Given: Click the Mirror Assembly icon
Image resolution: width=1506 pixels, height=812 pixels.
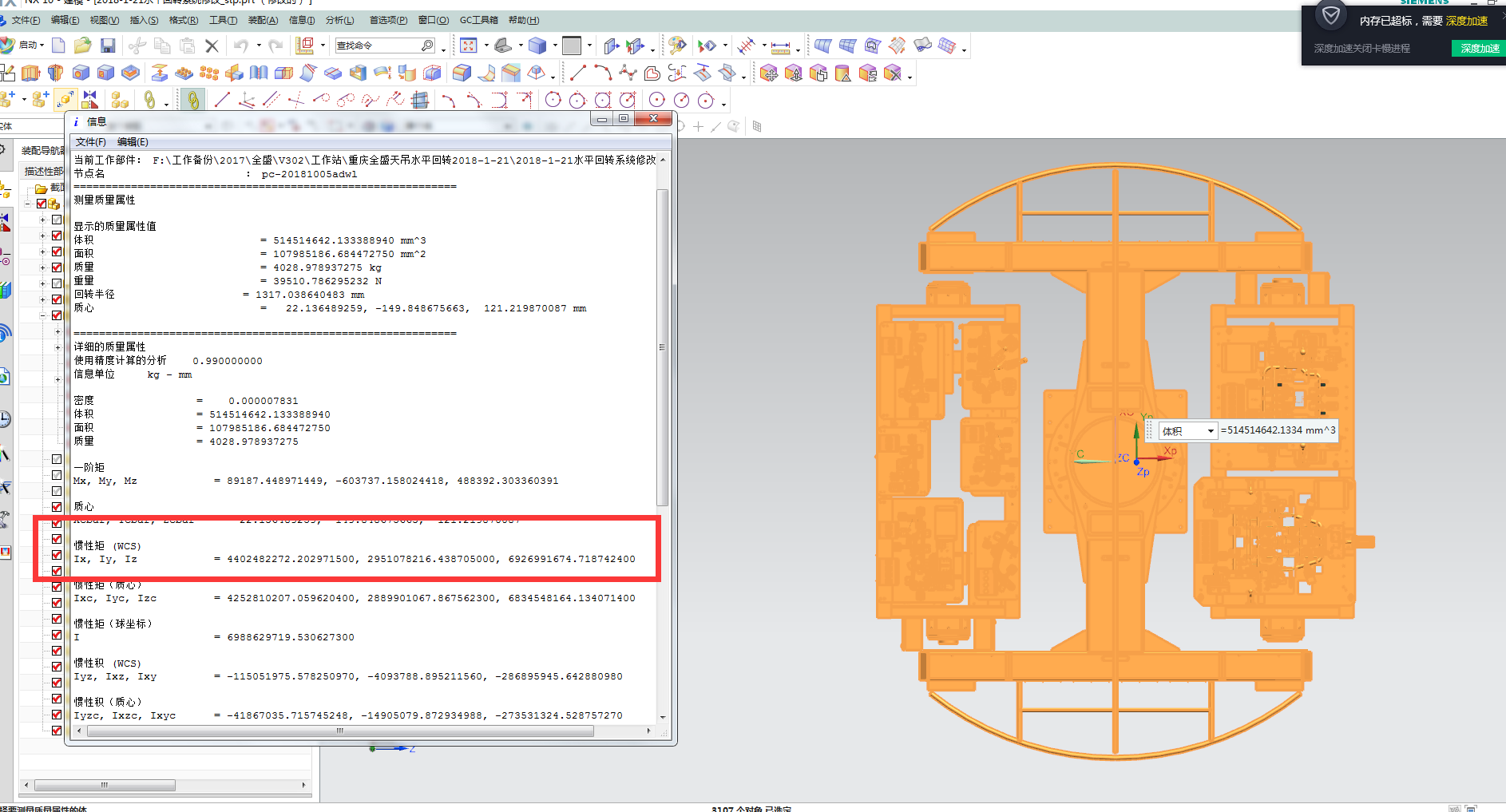Looking at the screenshot, I should click(x=90, y=99).
